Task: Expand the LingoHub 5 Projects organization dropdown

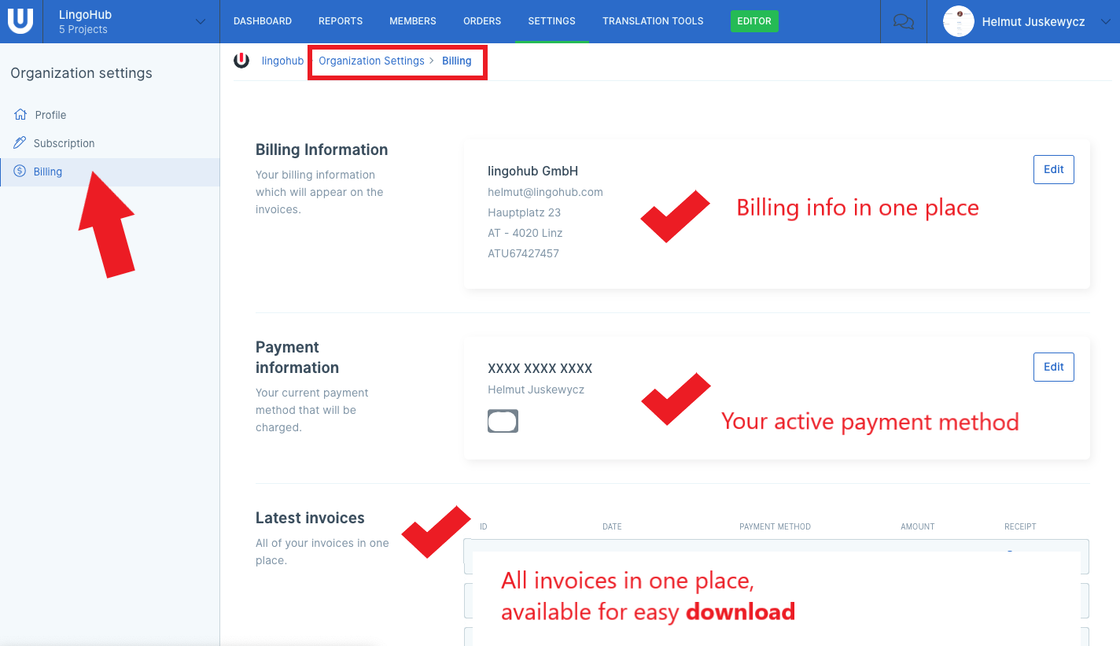Action: 201,21
